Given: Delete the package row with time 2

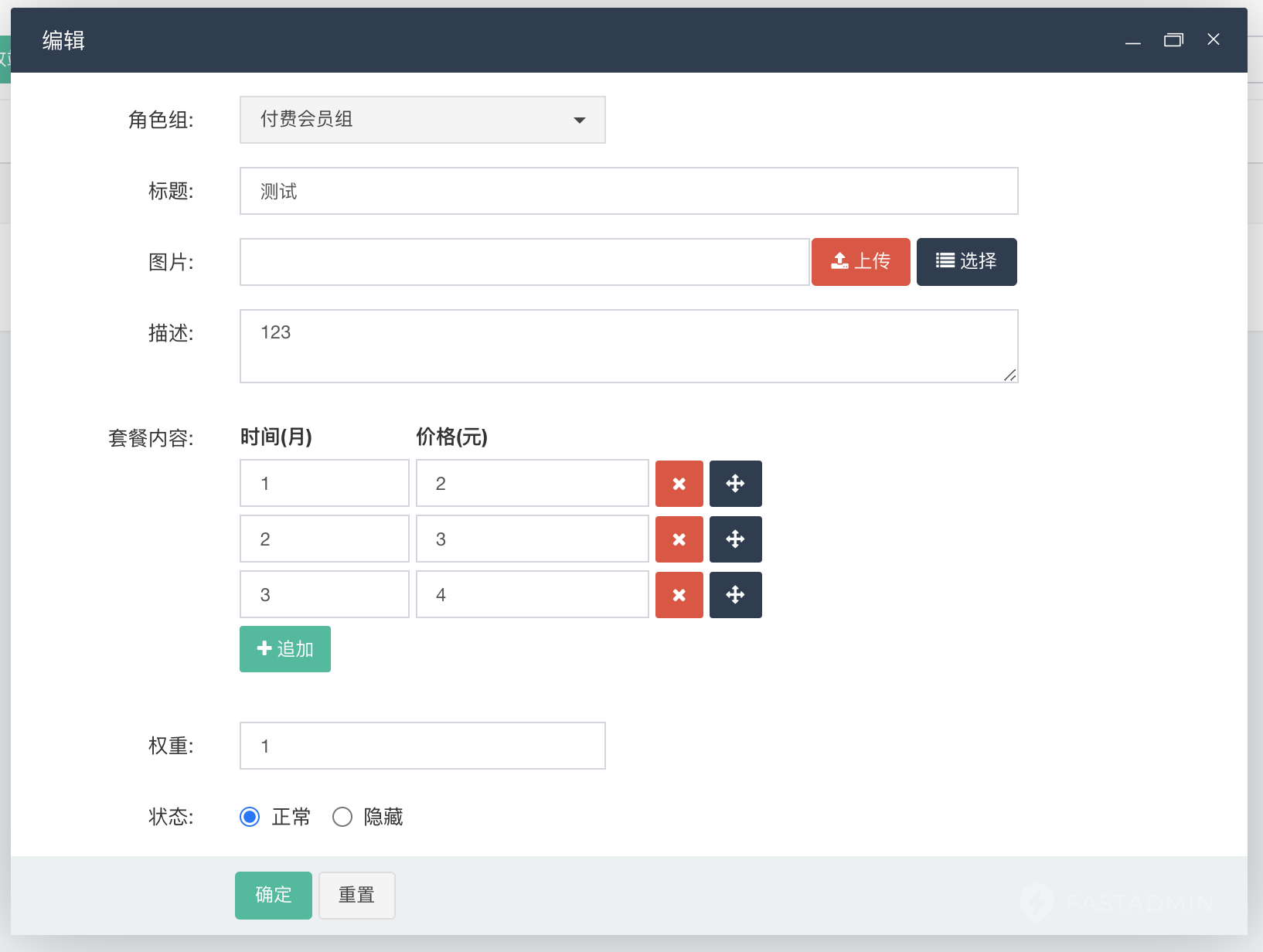Looking at the screenshot, I should [x=679, y=539].
